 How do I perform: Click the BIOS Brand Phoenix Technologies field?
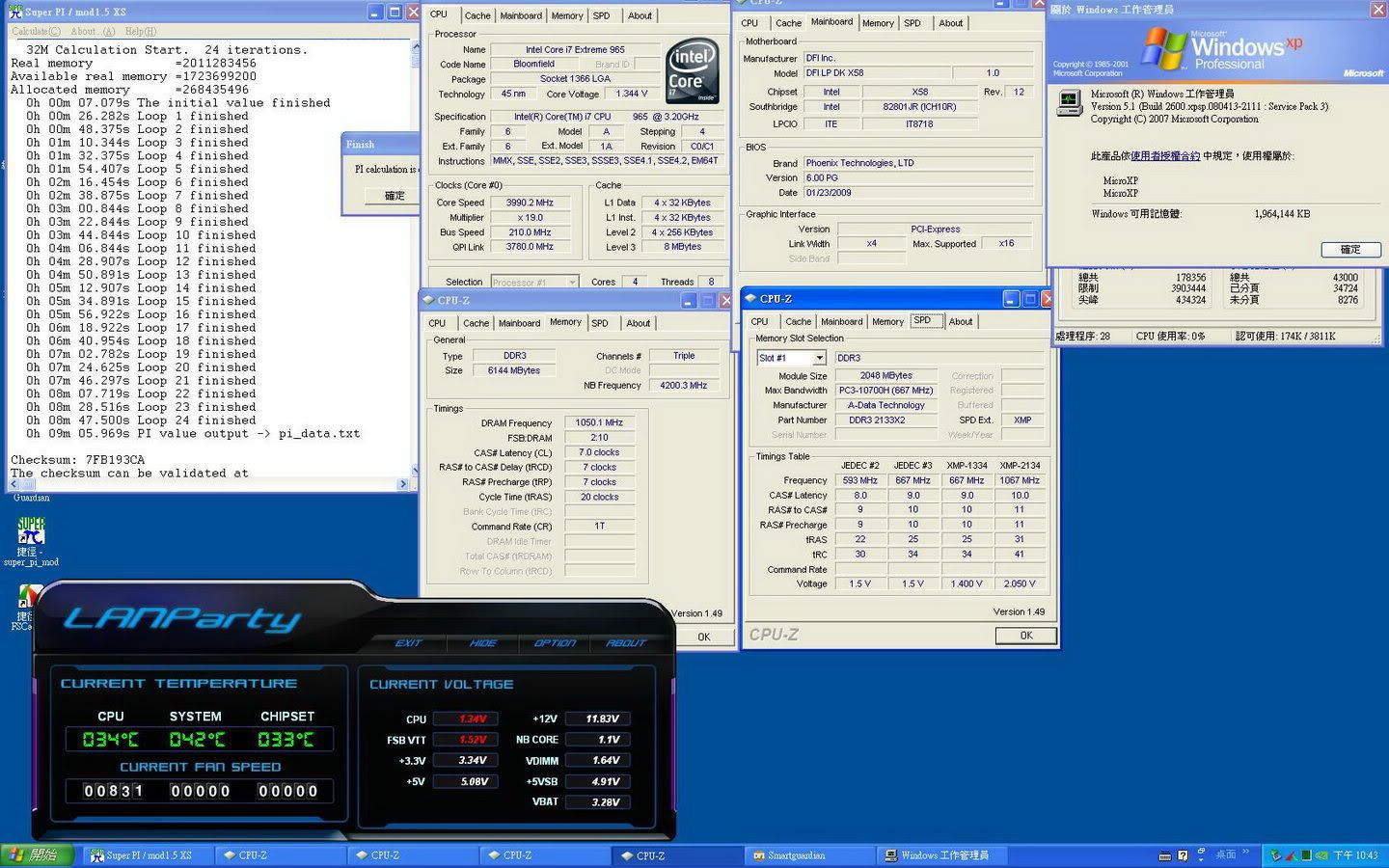point(917,163)
